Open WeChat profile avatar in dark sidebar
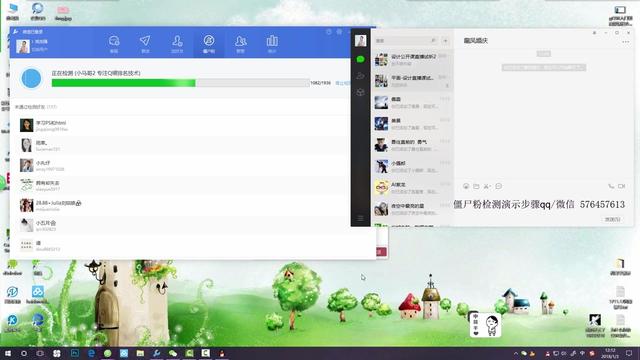This screenshot has width=640, height=360. tap(360, 40)
